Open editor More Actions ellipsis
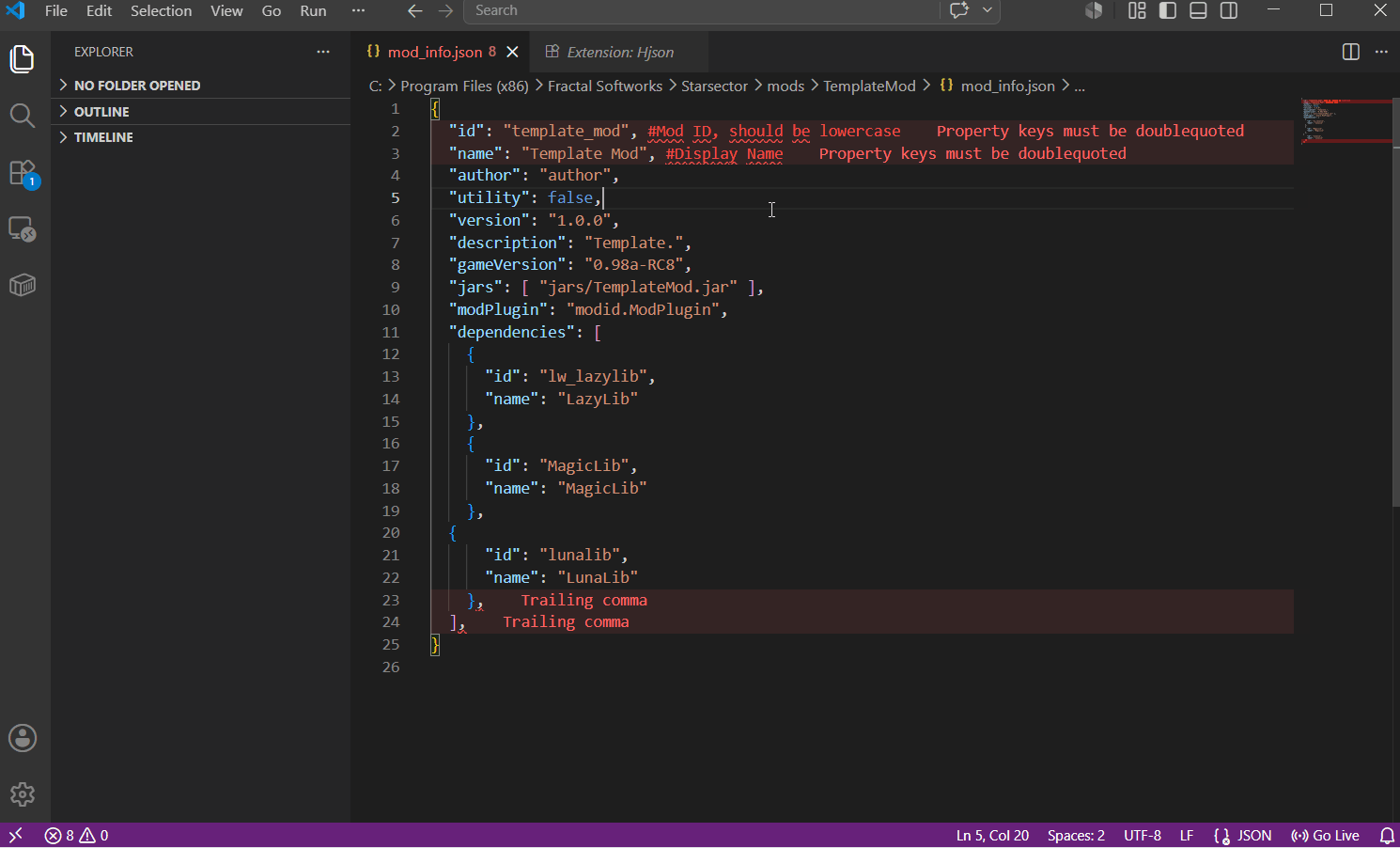This screenshot has width=1400, height=848. 1381,52
